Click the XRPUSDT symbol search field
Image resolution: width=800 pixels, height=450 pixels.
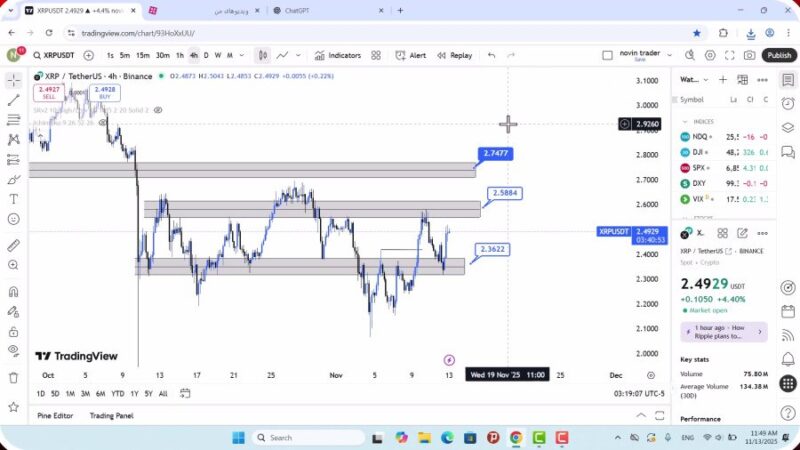point(56,56)
